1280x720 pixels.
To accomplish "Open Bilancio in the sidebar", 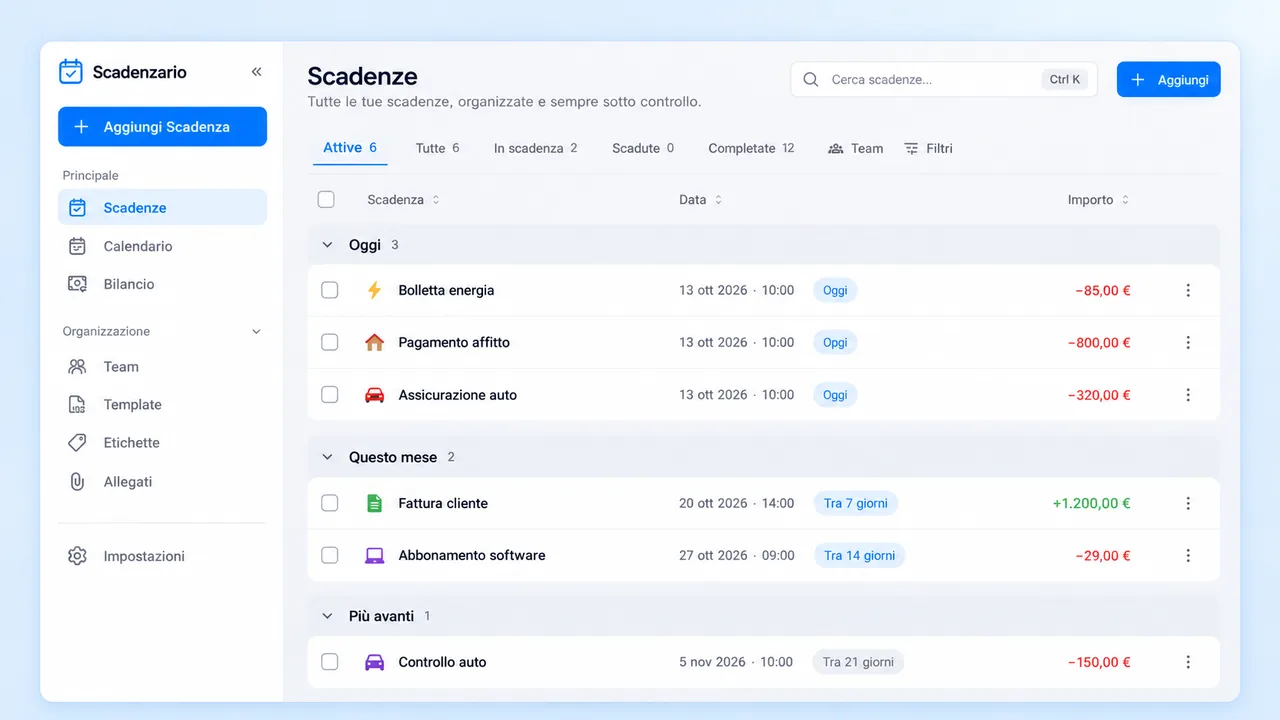I will [162, 284].
